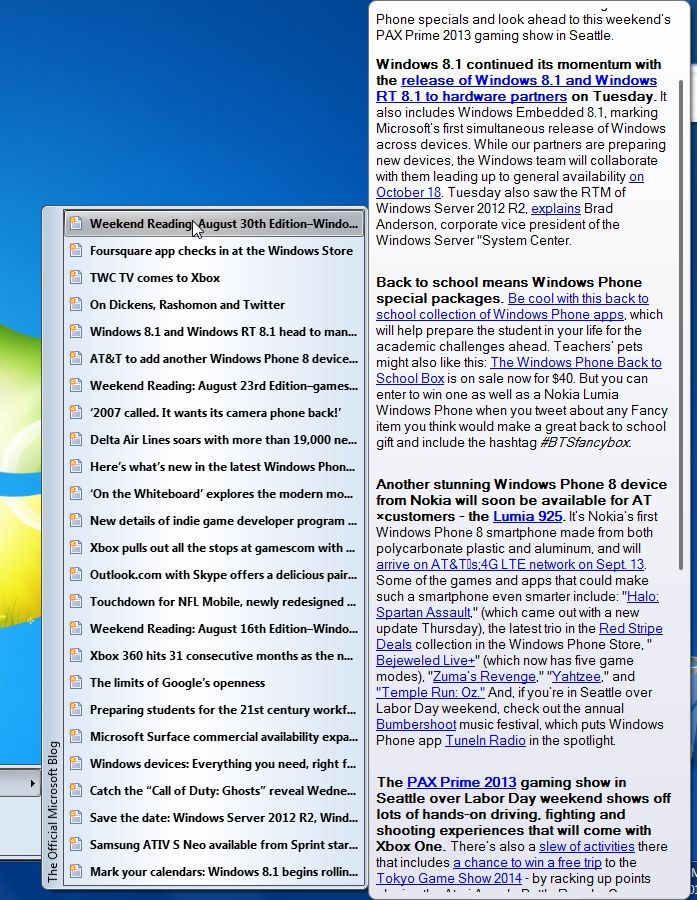
Task: Open Microsoft Surface commercial availability entry
Action: click(x=214, y=736)
